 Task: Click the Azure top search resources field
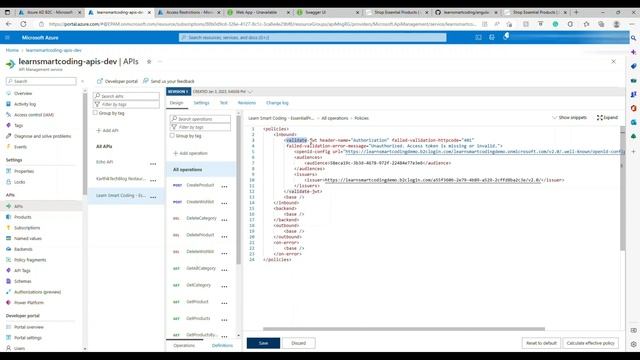[x=313, y=38]
